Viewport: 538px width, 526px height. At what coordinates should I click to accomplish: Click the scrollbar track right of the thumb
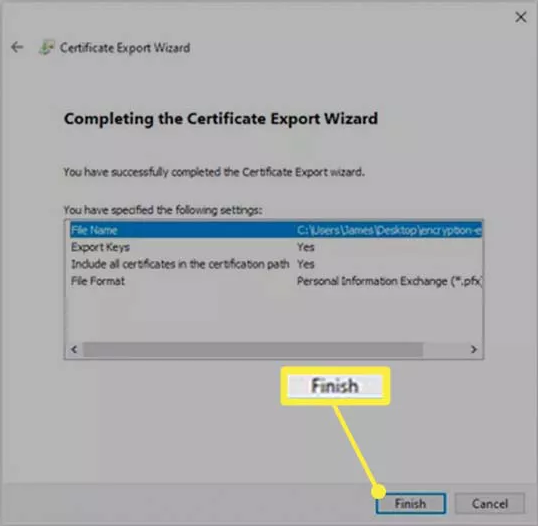pyautogui.click(x=444, y=349)
